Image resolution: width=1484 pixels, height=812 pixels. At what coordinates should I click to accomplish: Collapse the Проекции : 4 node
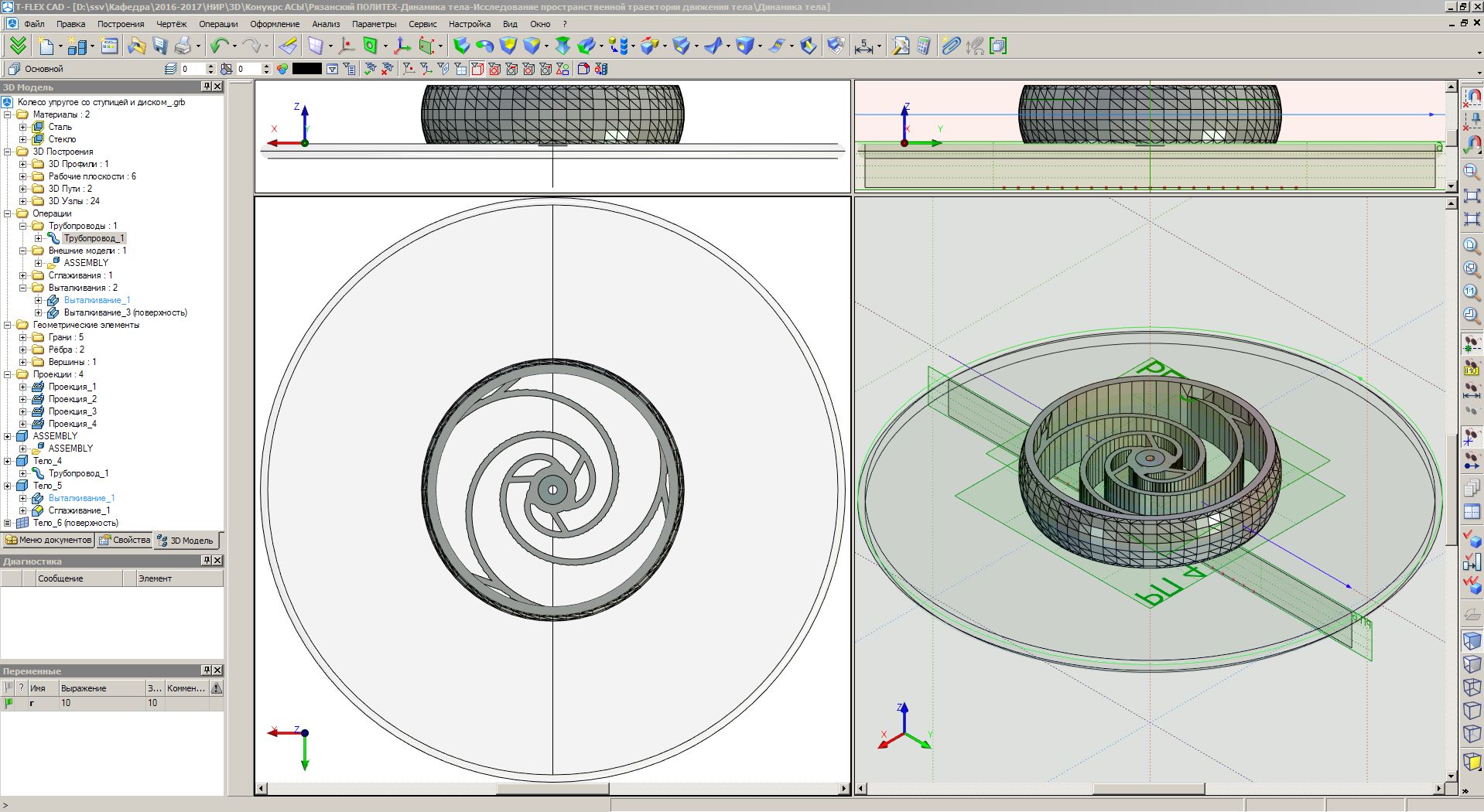coord(8,374)
